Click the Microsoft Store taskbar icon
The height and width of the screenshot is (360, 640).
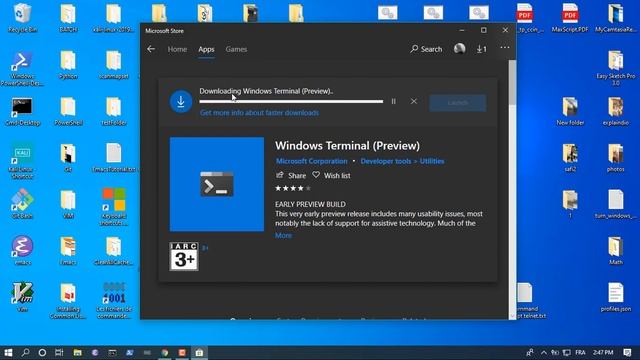tap(199, 353)
